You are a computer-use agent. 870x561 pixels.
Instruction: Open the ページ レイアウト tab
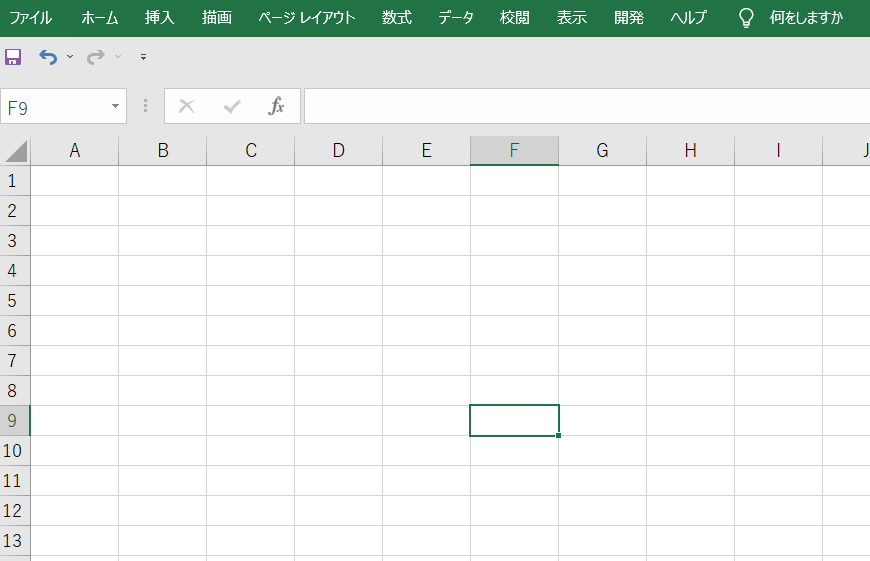(x=306, y=18)
